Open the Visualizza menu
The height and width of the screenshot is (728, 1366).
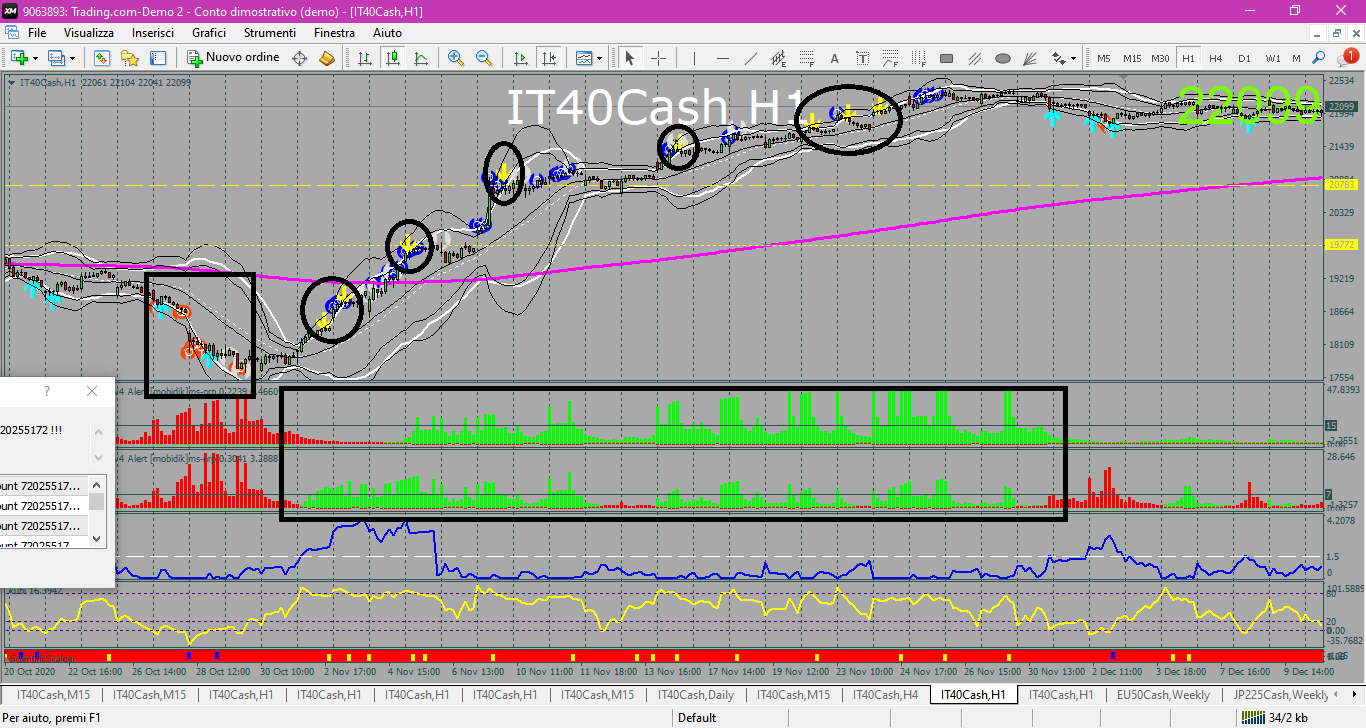click(x=88, y=33)
